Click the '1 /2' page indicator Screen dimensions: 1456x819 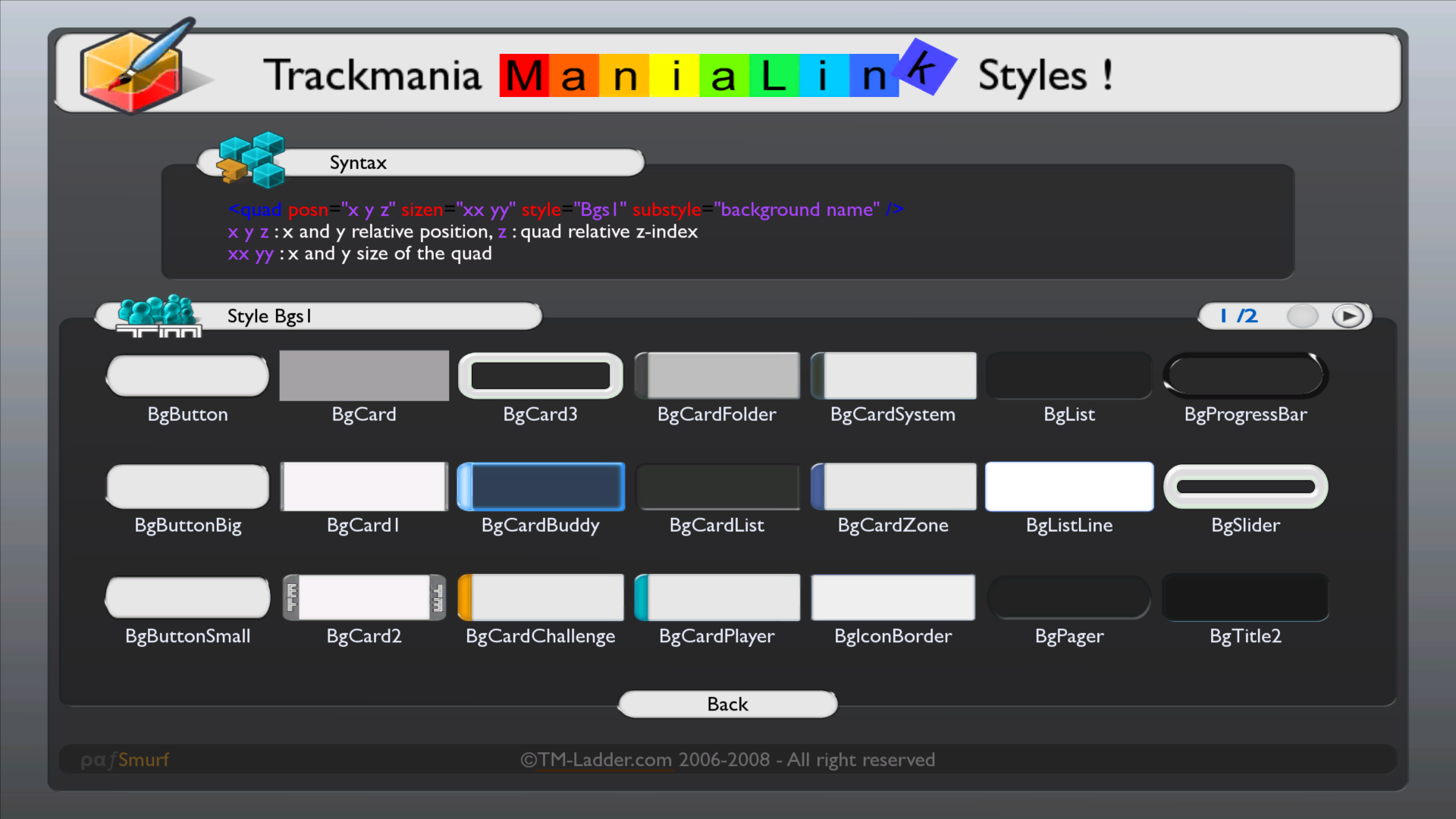coord(1239,315)
